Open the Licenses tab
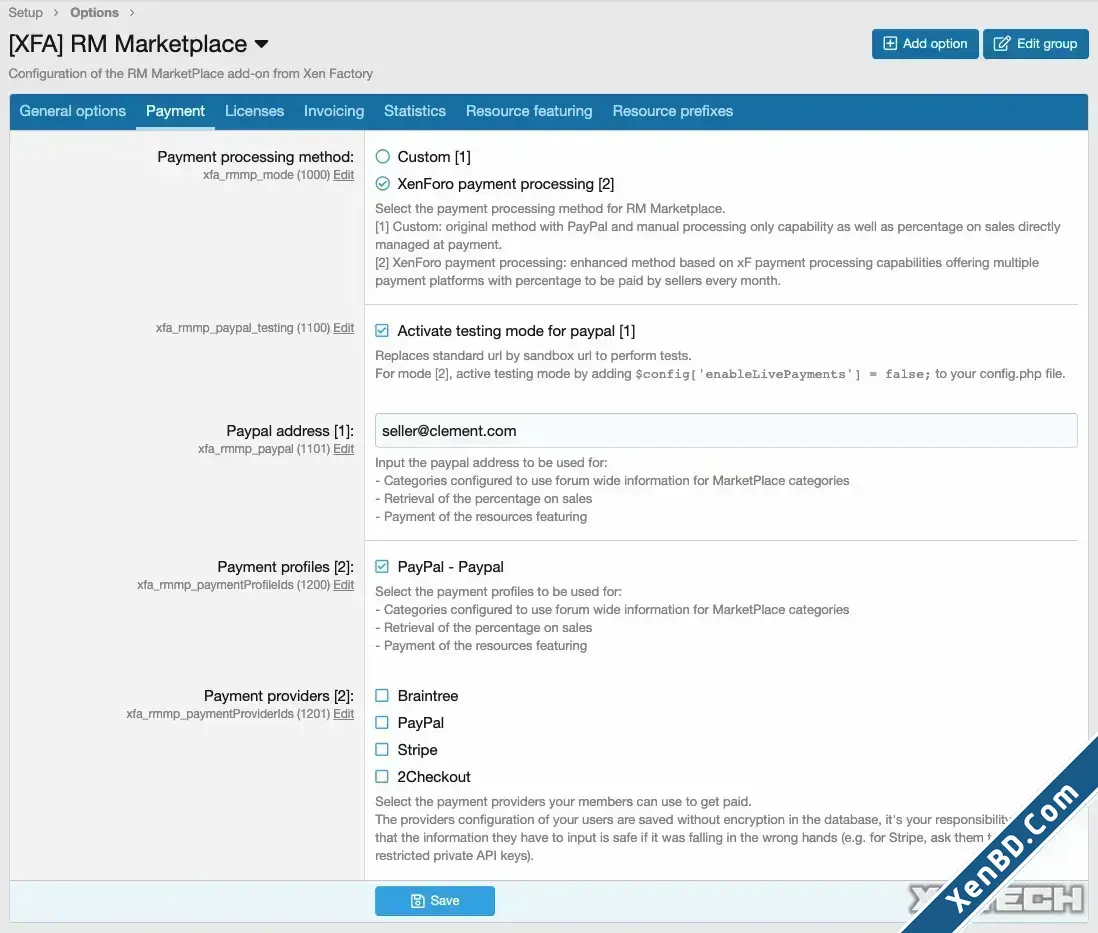Screen dimensions: 1098x933 [254, 111]
